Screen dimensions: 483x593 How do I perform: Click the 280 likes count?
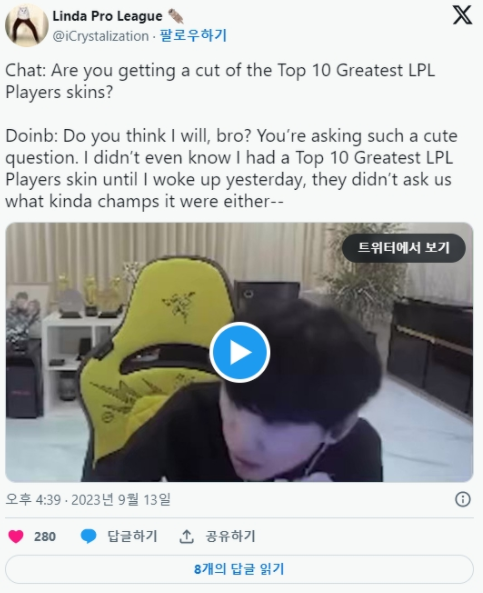(45, 536)
